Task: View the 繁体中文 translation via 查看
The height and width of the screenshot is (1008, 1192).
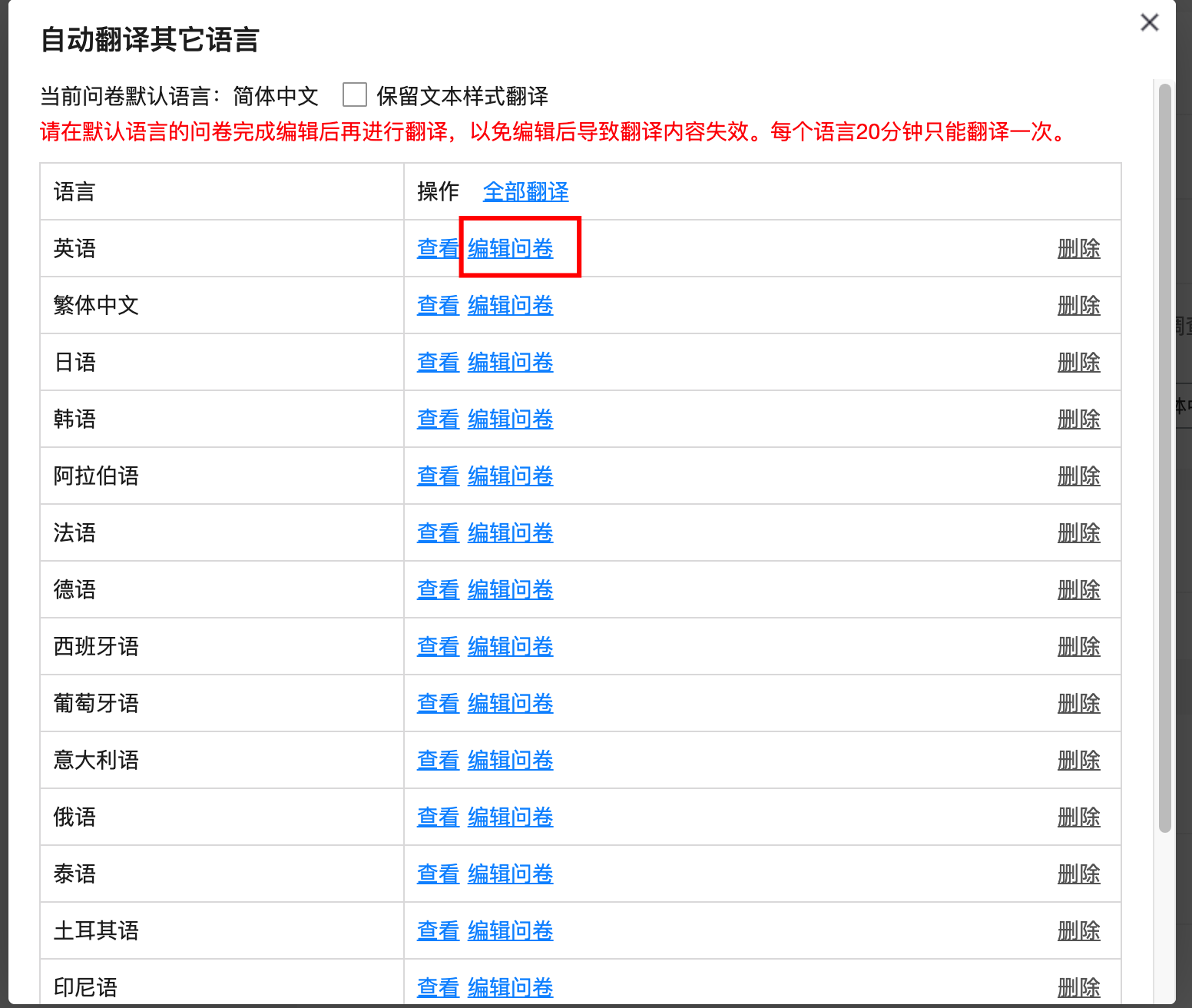Action: point(438,305)
